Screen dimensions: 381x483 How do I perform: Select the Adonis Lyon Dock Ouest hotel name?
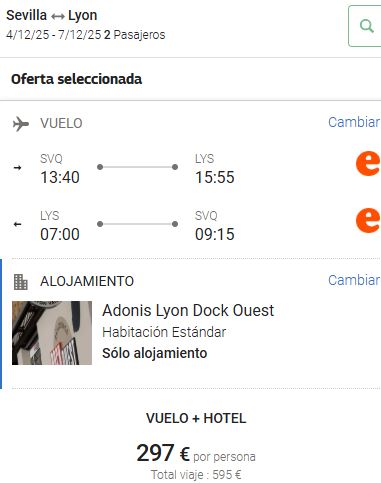pyautogui.click(x=188, y=310)
